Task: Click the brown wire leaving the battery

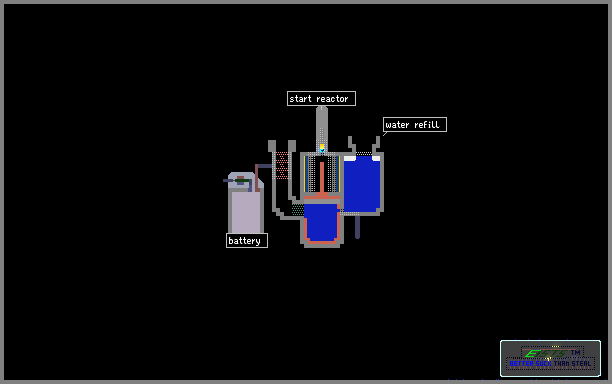Action: 257,178
